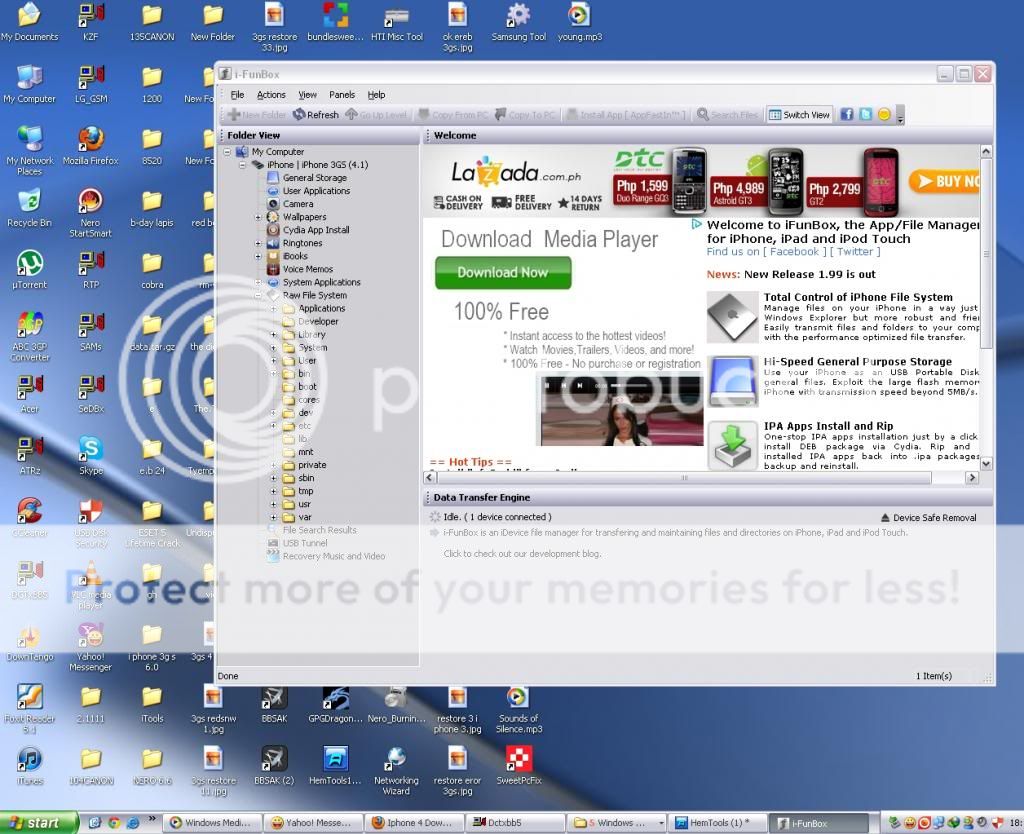
Task: Click the development blog link
Action: pos(522,553)
